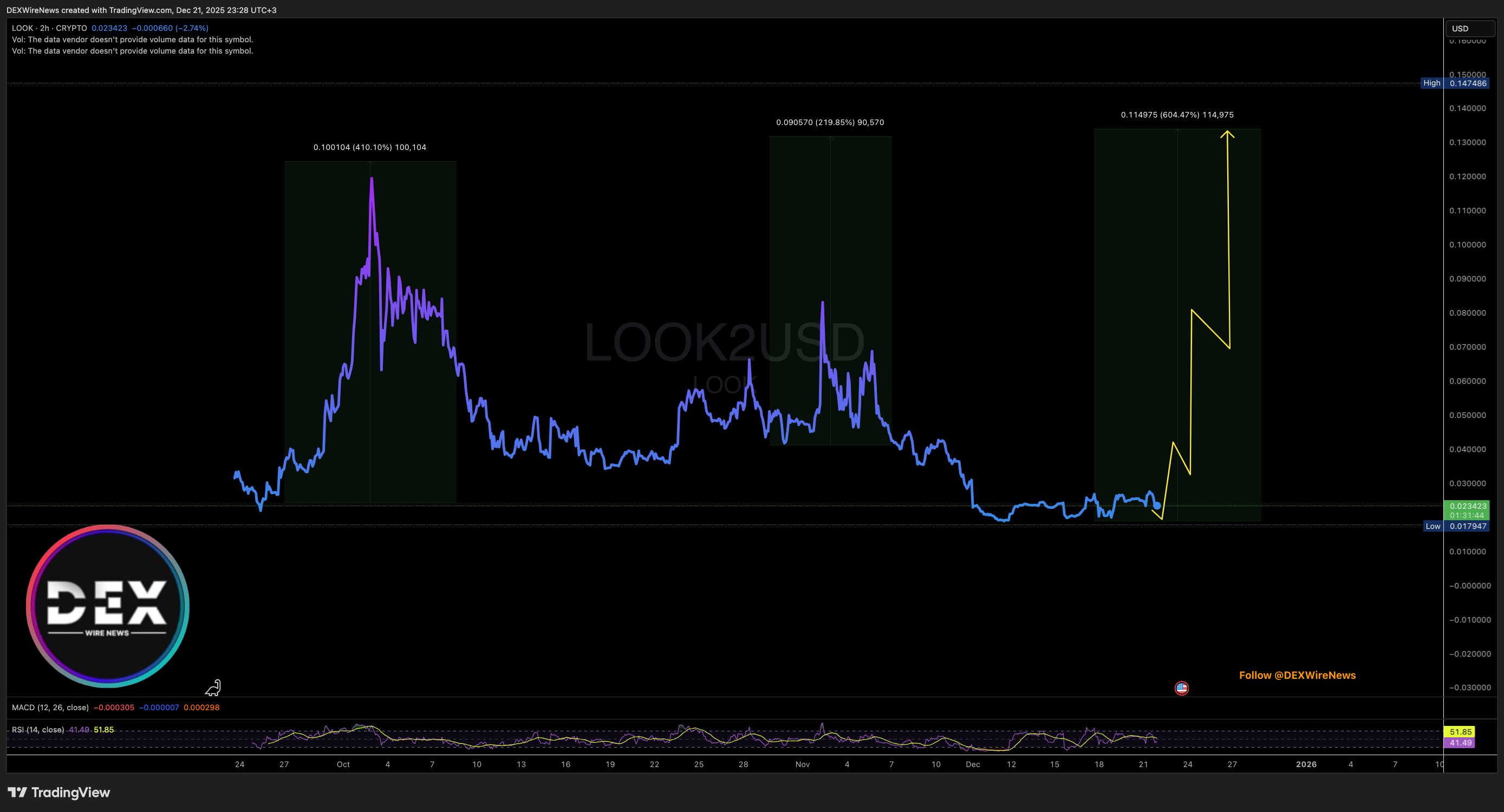This screenshot has width=1504, height=812.
Task: Click the first Vol data warning line
Action: point(132,40)
